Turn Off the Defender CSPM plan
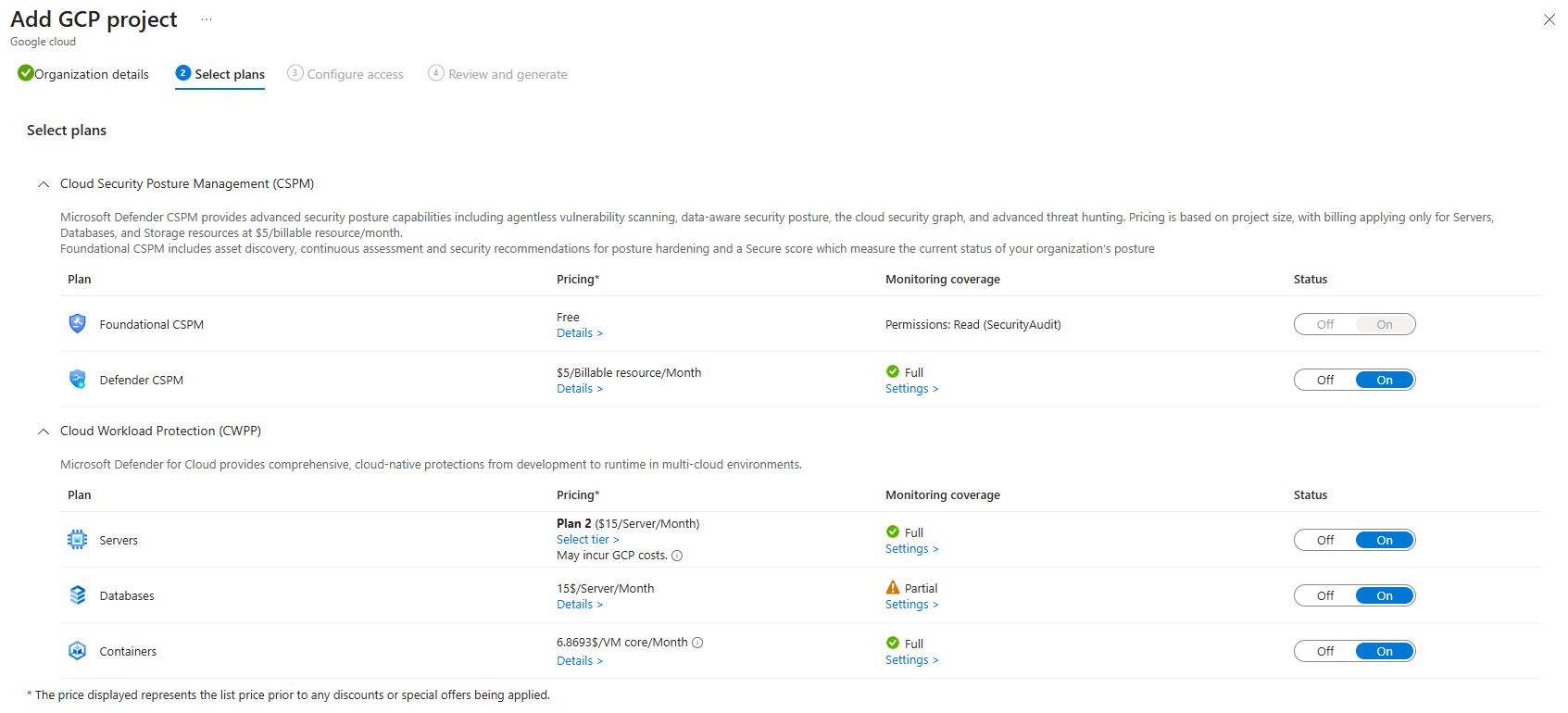 1325,380
